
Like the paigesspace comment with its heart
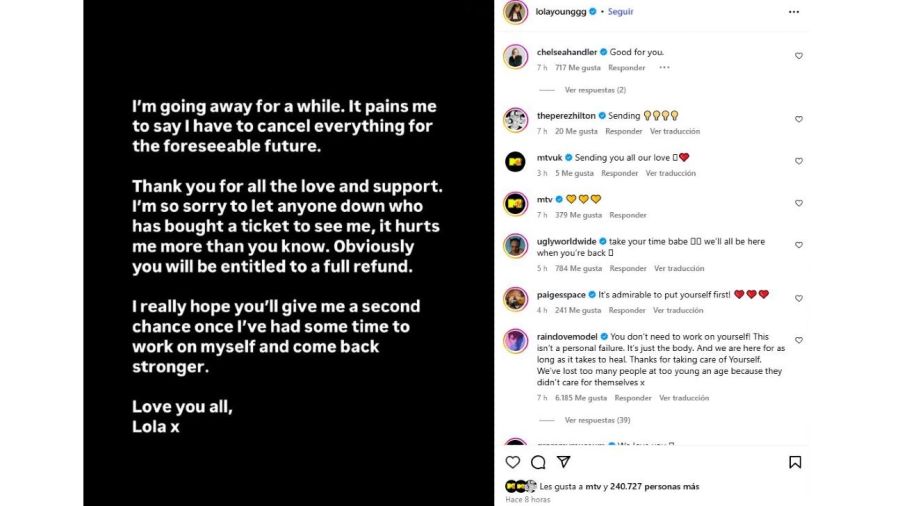click(799, 298)
